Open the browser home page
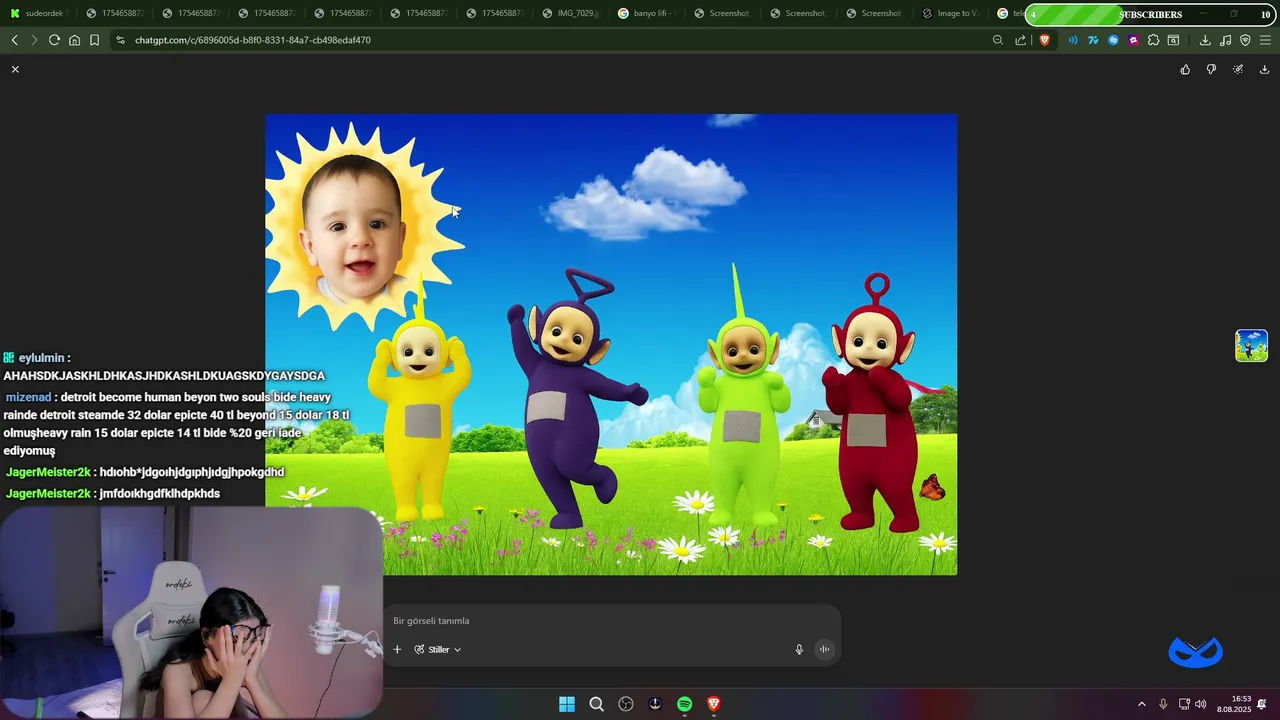1280x720 pixels. coord(74,40)
